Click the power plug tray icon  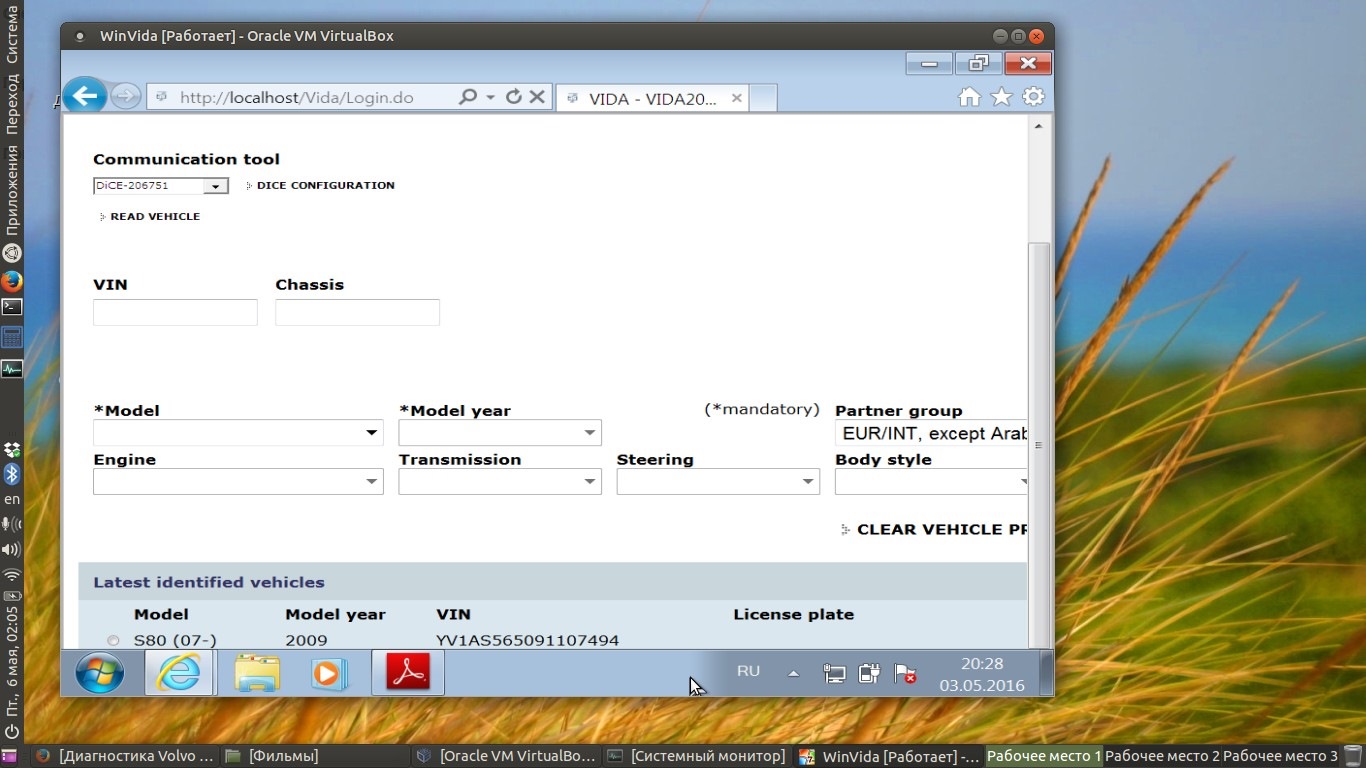point(868,674)
